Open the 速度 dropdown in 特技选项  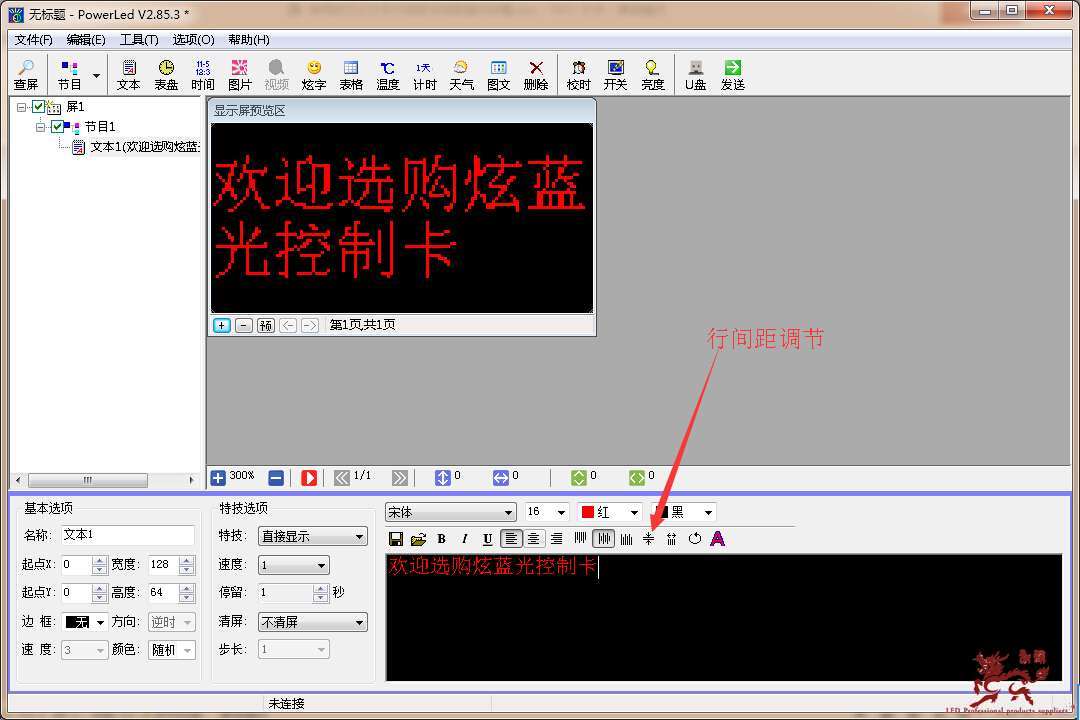(x=294, y=566)
